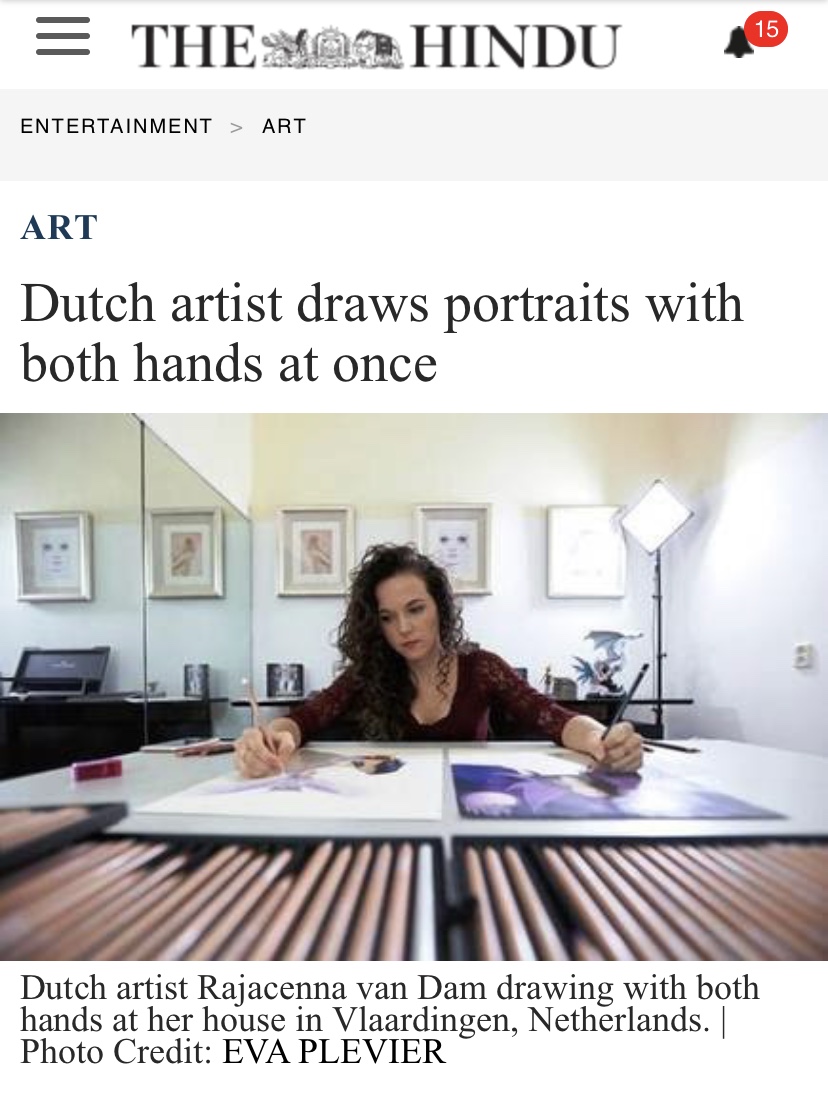Image resolution: width=828 pixels, height=1103 pixels.
Task: Open the main article photo
Action: pos(414,687)
